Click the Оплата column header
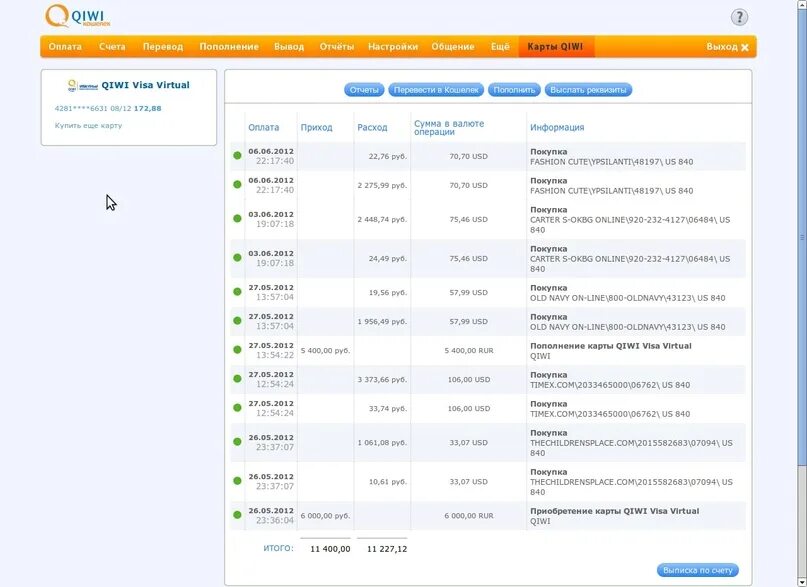This screenshot has width=807, height=587. (x=264, y=128)
